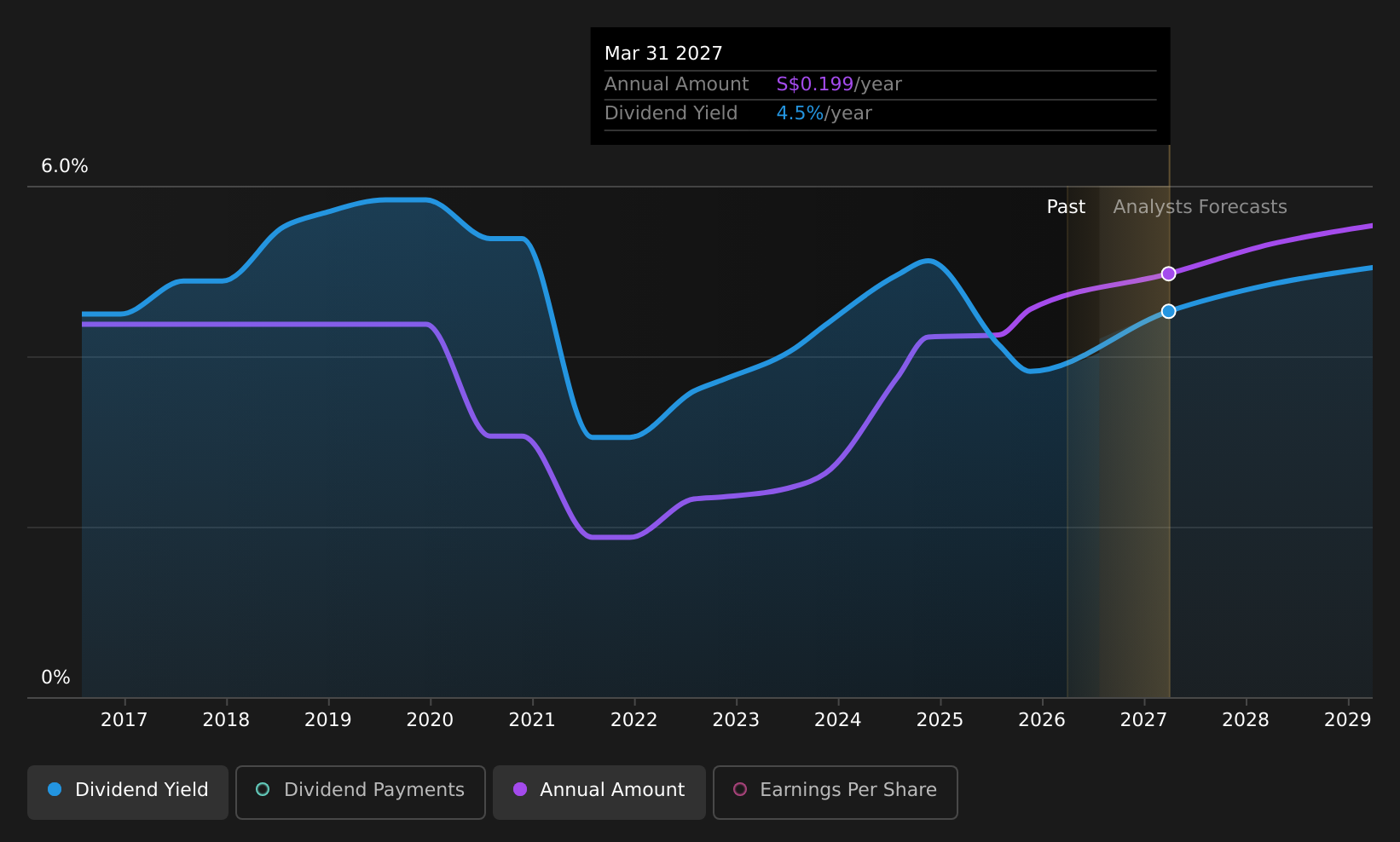Click the Analysts Forecasts label
Screen dimensions: 1400x842
pyautogui.click(x=1200, y=207)
